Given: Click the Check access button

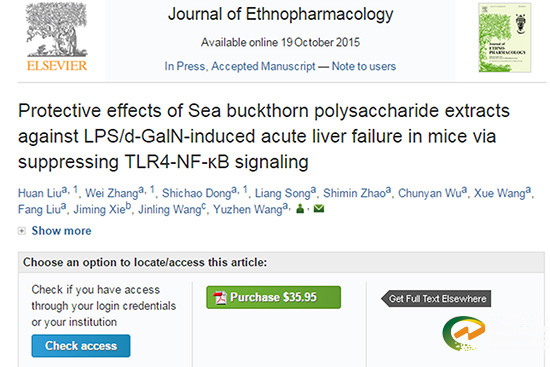Looking at the screenshot, I should point(81,346).
